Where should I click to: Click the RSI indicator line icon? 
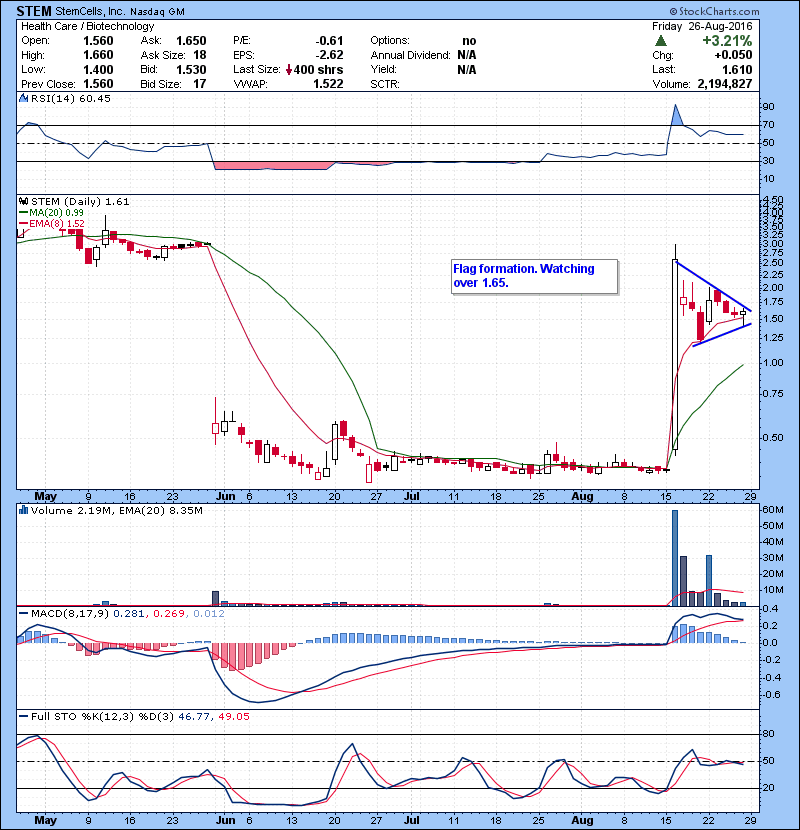click(23, 98)
